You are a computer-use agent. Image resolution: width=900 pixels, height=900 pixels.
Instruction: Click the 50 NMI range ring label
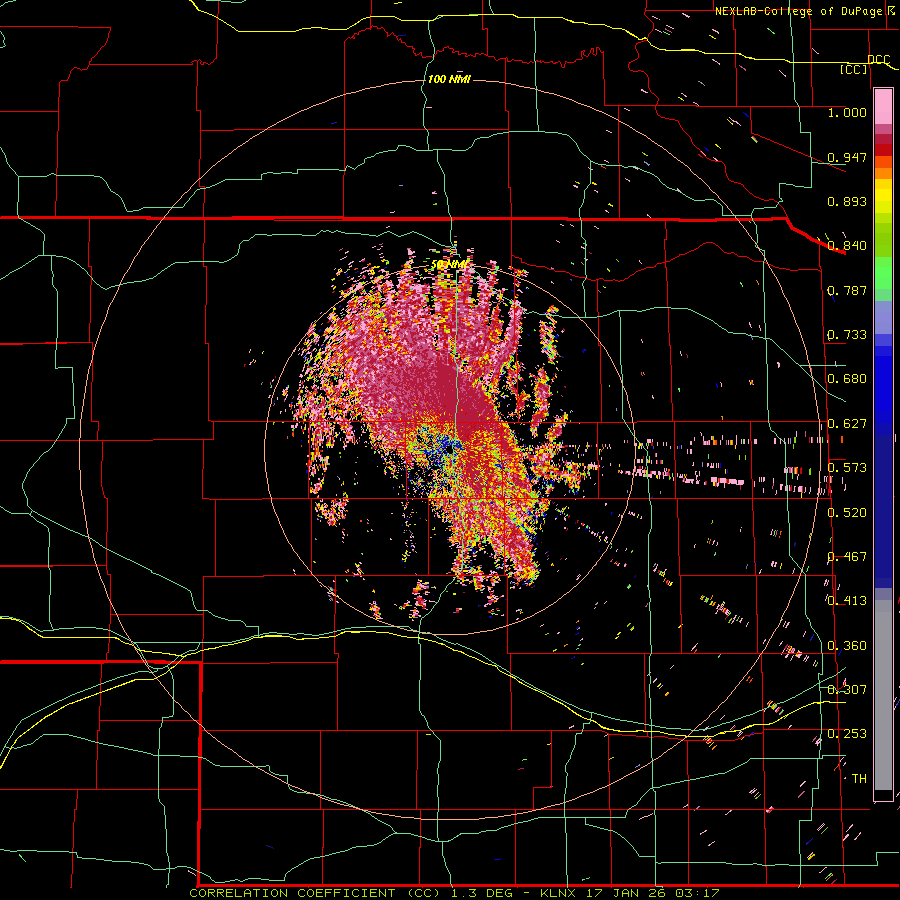(451, 265)
